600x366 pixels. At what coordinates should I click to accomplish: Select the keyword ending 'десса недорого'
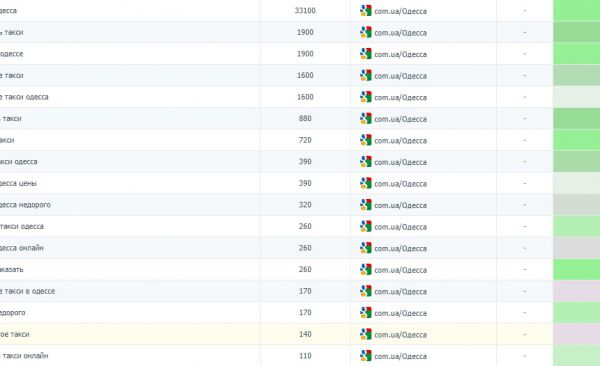(x=25, y=205)
